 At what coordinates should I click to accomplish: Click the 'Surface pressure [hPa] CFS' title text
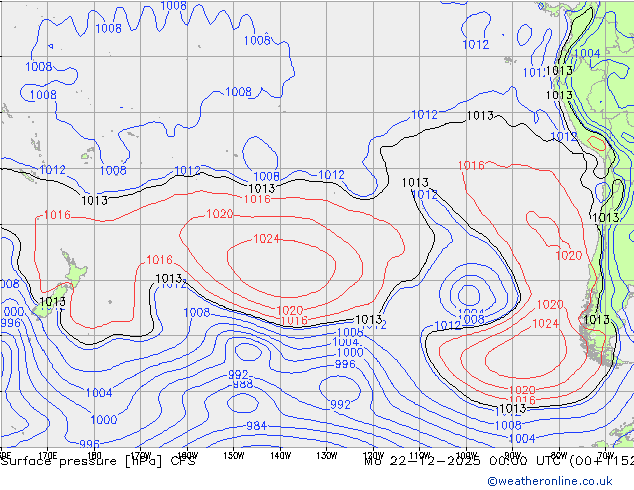pos(98,461)
